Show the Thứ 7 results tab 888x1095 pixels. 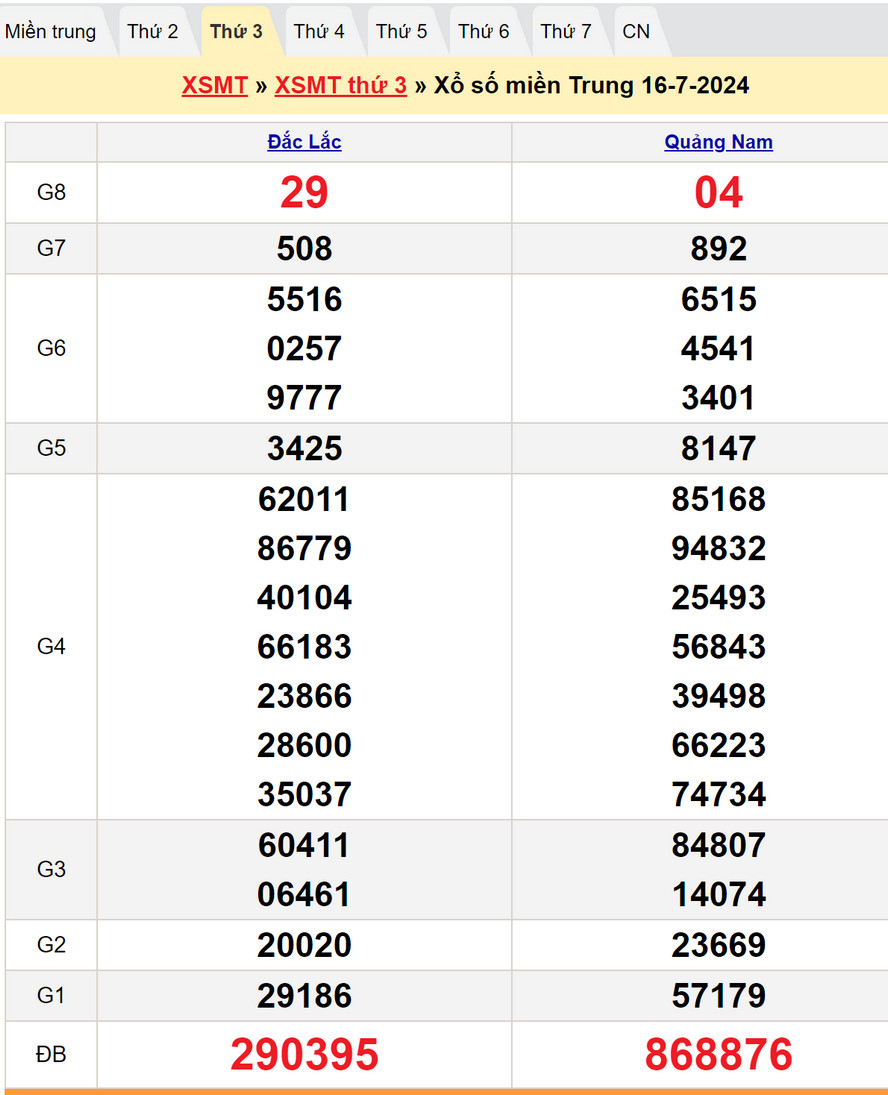[566, 31]
